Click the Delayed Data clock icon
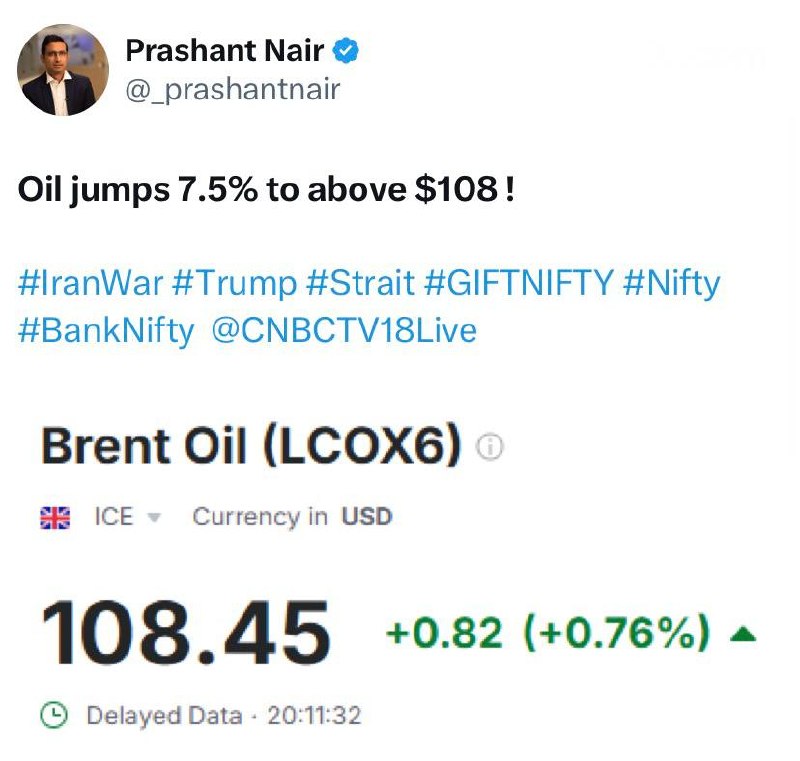The image size is (800, 761). tap(54, 715)
